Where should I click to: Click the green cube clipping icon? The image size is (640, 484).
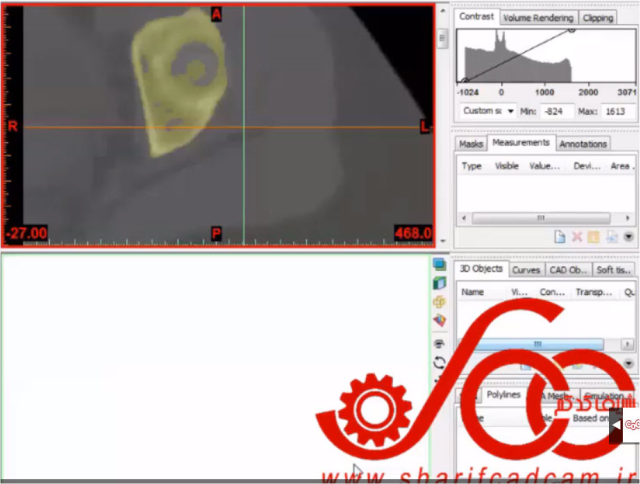(x=439, y=283)
